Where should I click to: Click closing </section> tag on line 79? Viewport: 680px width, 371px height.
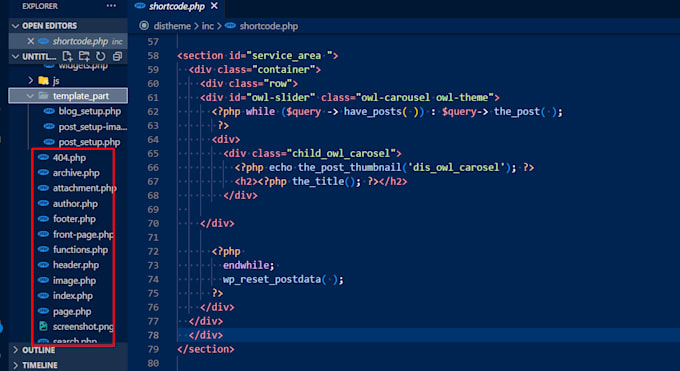point(206,349)
